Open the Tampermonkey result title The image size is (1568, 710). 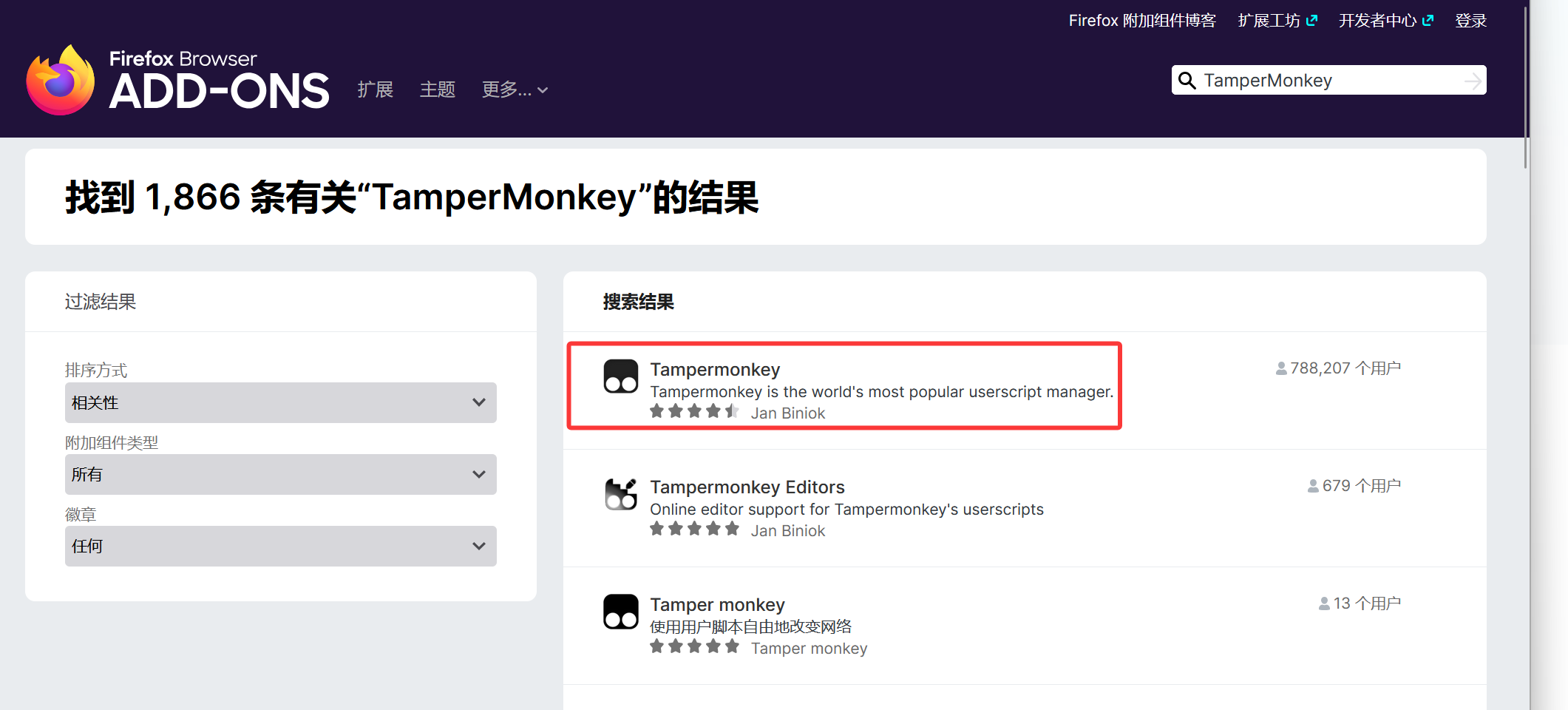[x=715, y=369]
